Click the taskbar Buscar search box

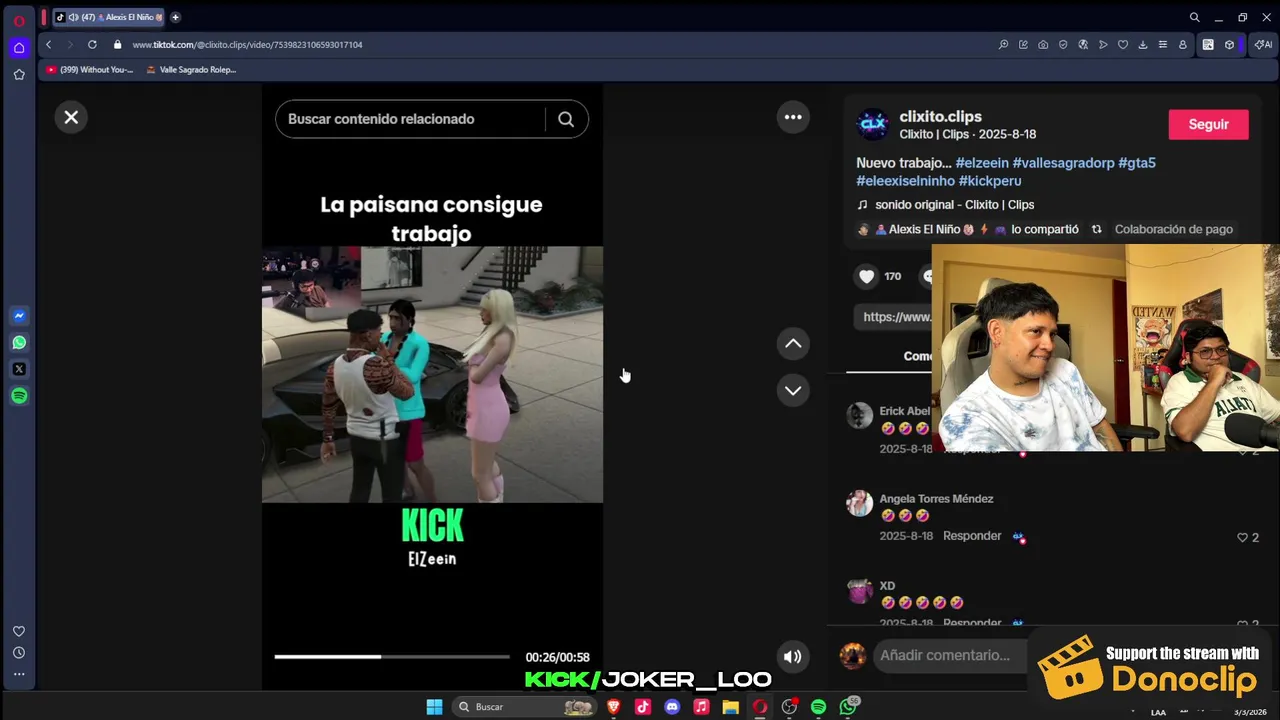(x=523, y=707)
